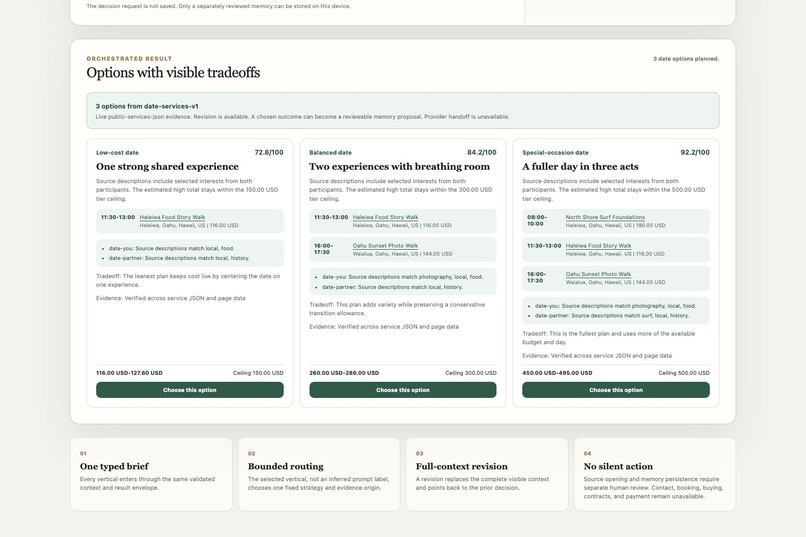The image size is (806, 537).
Task: Click 'Balanced date' tier label
Action: point(331,153)
